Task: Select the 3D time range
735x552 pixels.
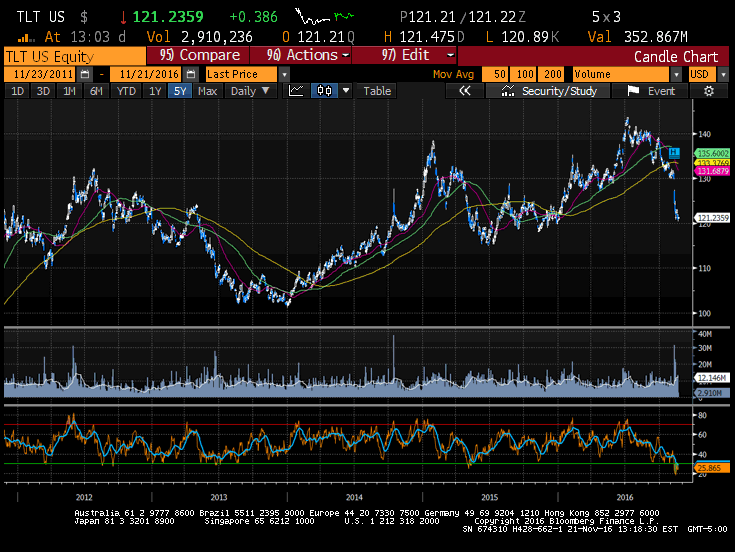Action: click(43, 91)
